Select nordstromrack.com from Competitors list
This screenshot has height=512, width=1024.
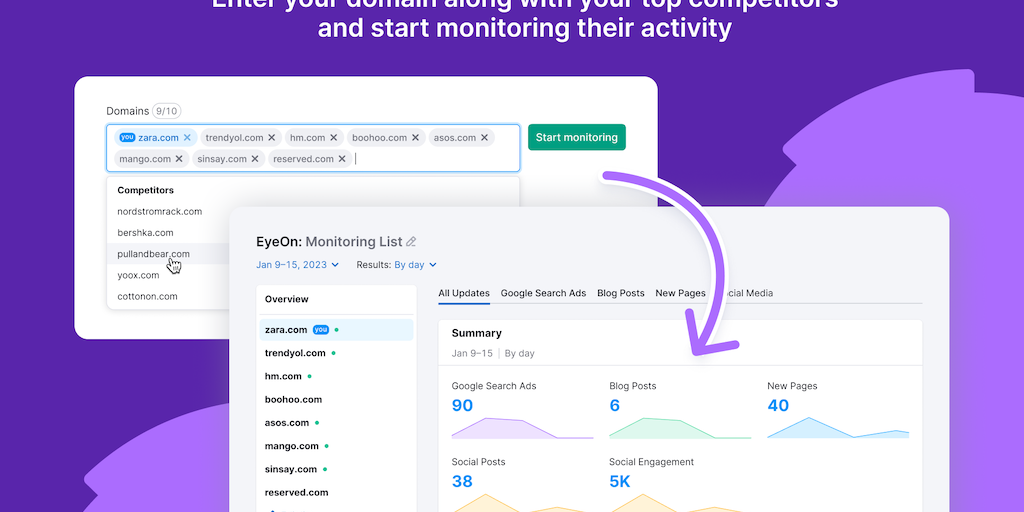(x=159, y=212)
